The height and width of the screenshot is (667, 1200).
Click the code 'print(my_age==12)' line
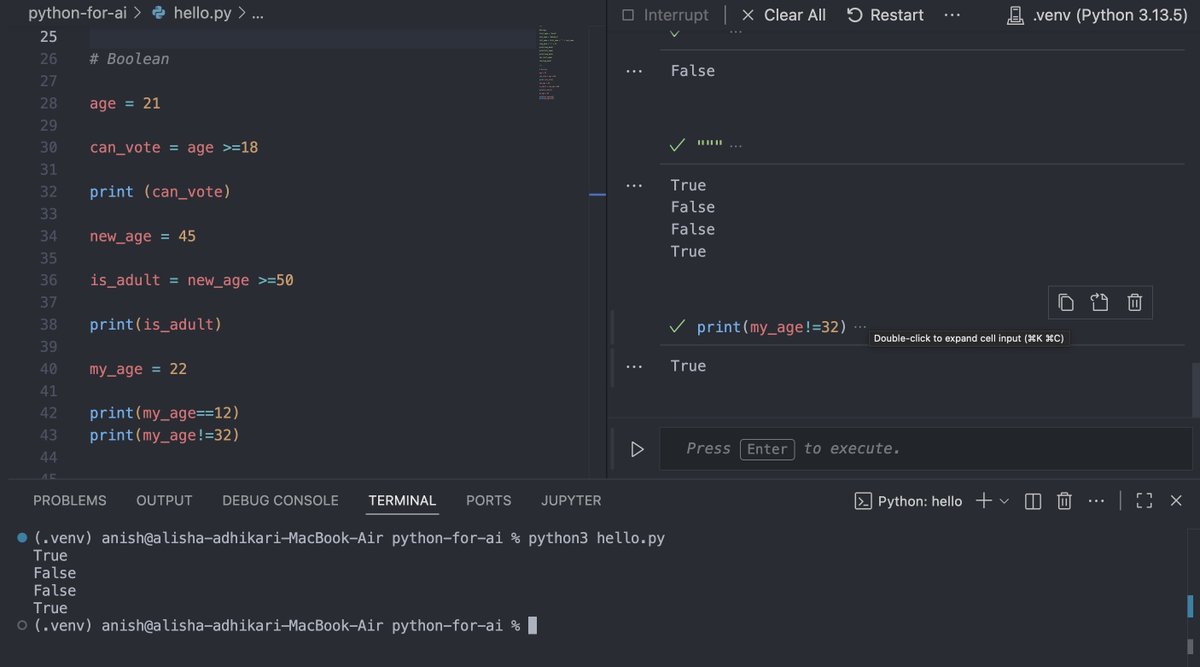click(x=165, y=413)
